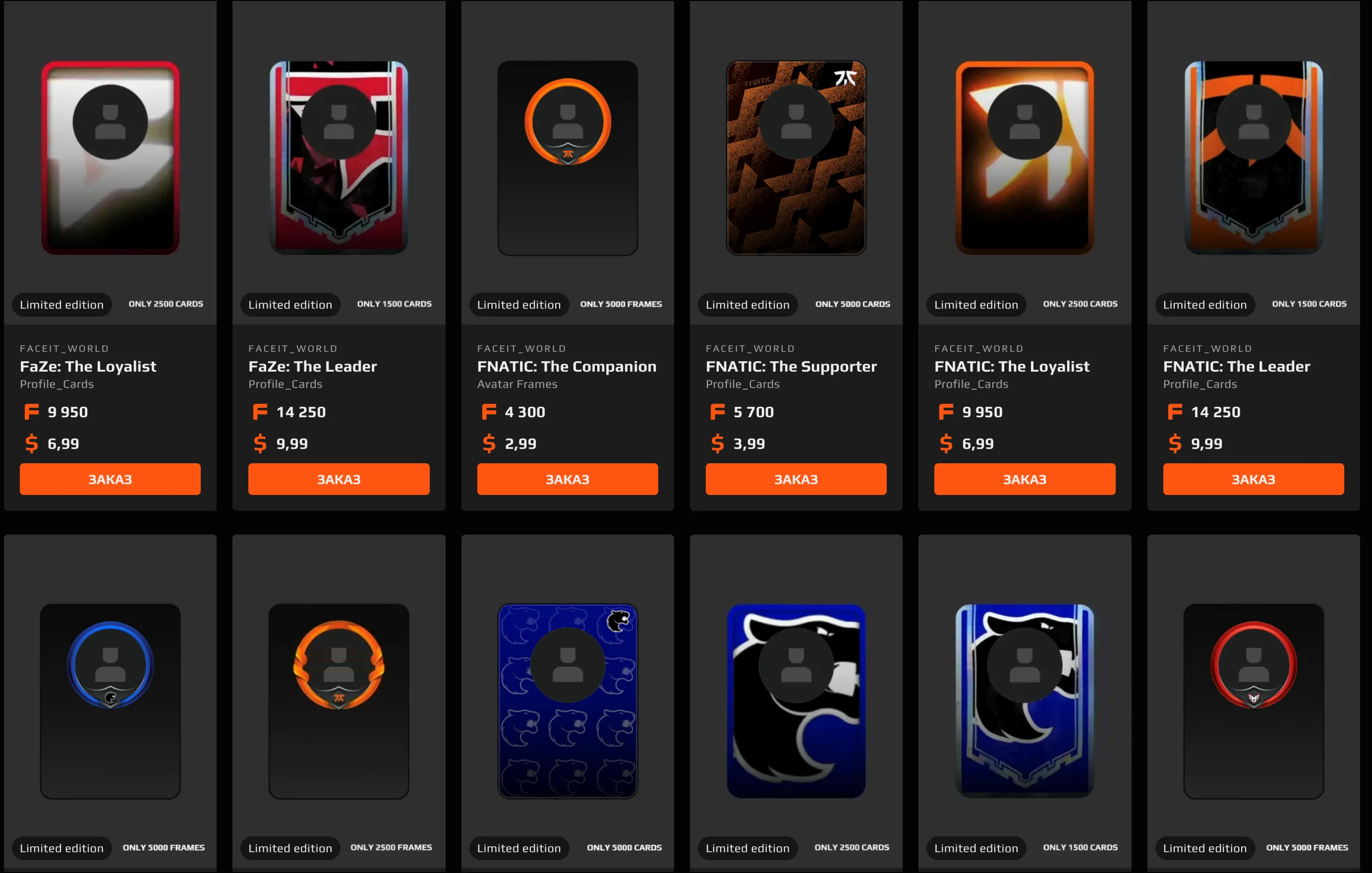This screenshot has height=873, width=1372.
Task: Click the orange F points icon under FaZe: The Loyalist
Action: 31,411
